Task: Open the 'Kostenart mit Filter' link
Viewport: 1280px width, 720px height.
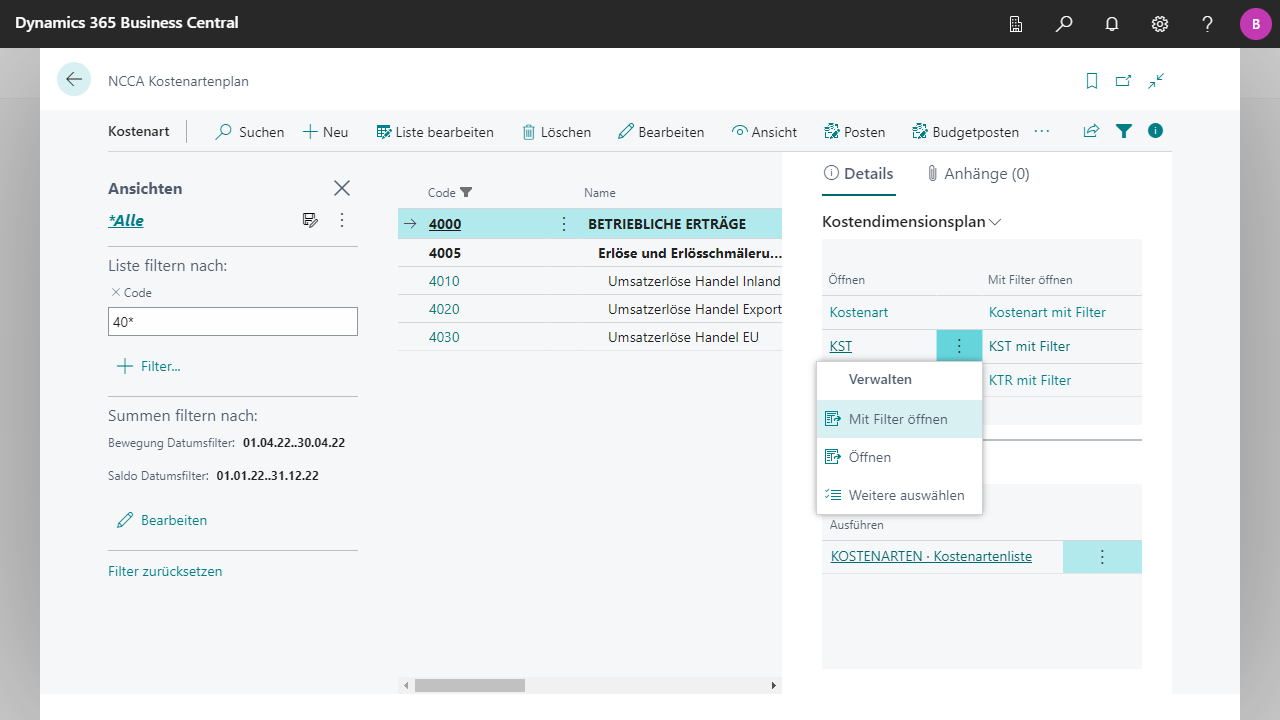Action: coord(1047,312)
